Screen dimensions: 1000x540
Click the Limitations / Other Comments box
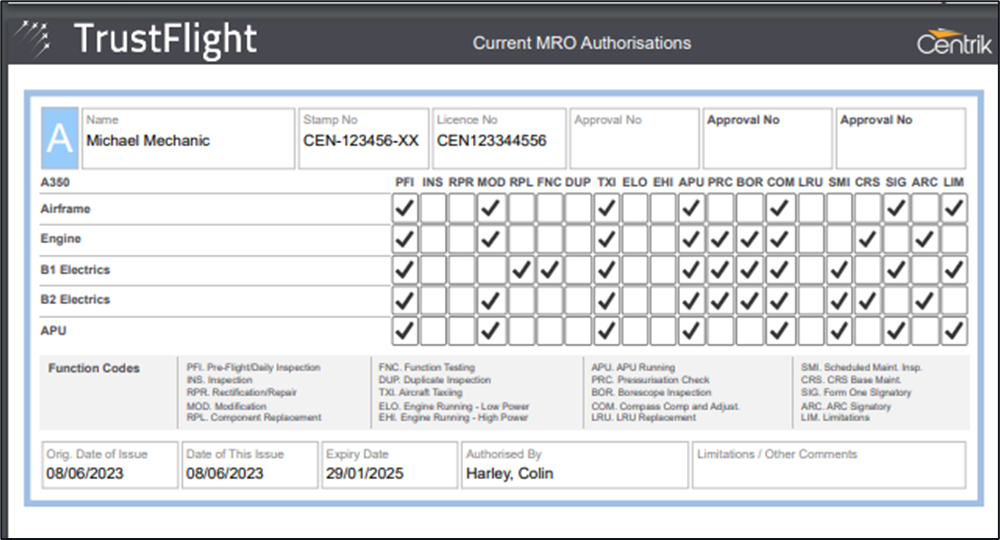tap(829, 465)
